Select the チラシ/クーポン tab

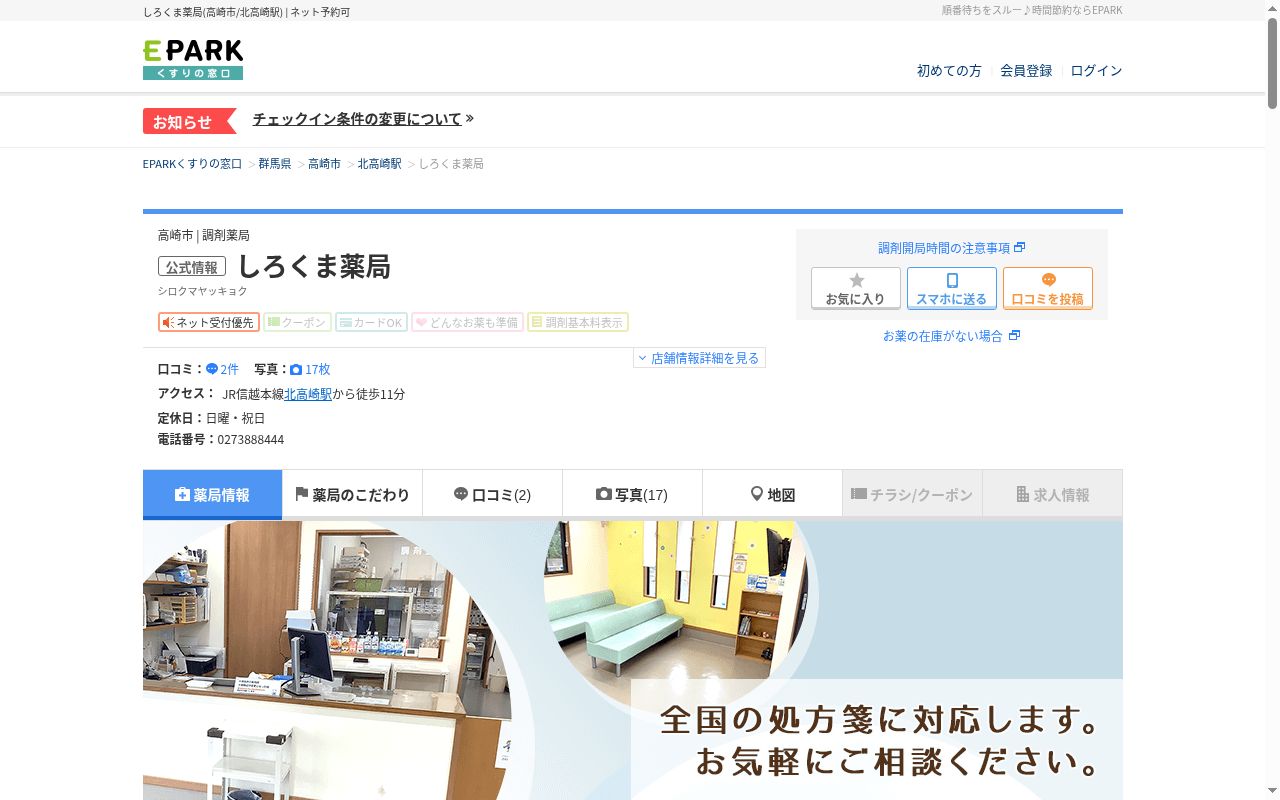912,495
